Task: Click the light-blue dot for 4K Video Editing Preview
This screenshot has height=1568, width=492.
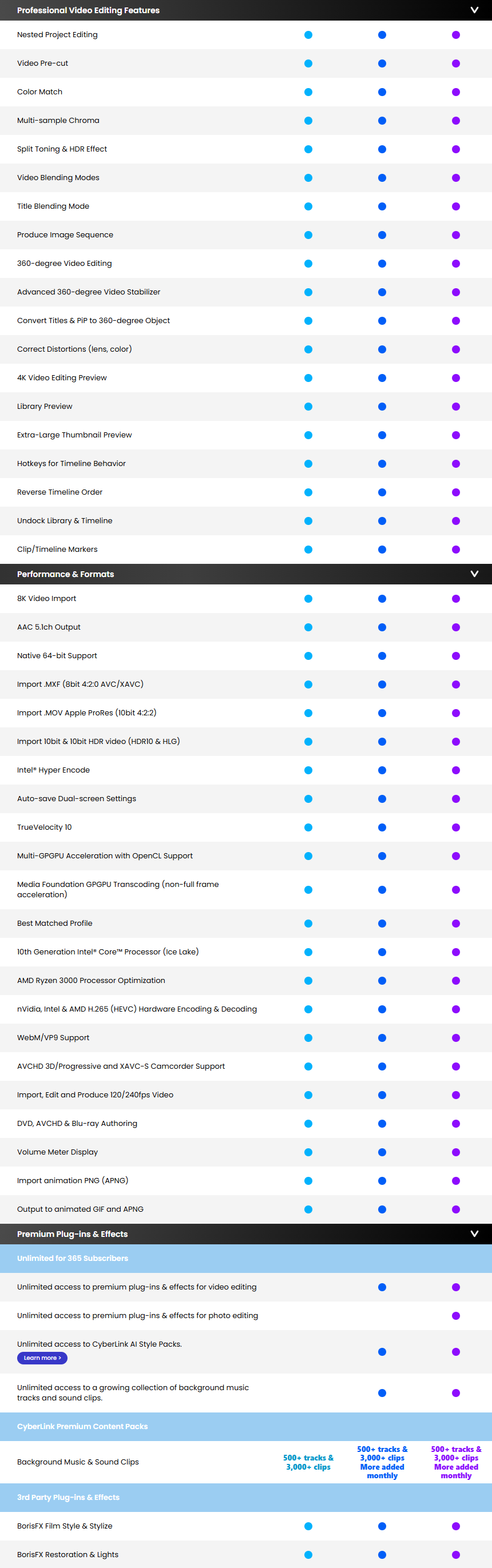Action: 308,378
